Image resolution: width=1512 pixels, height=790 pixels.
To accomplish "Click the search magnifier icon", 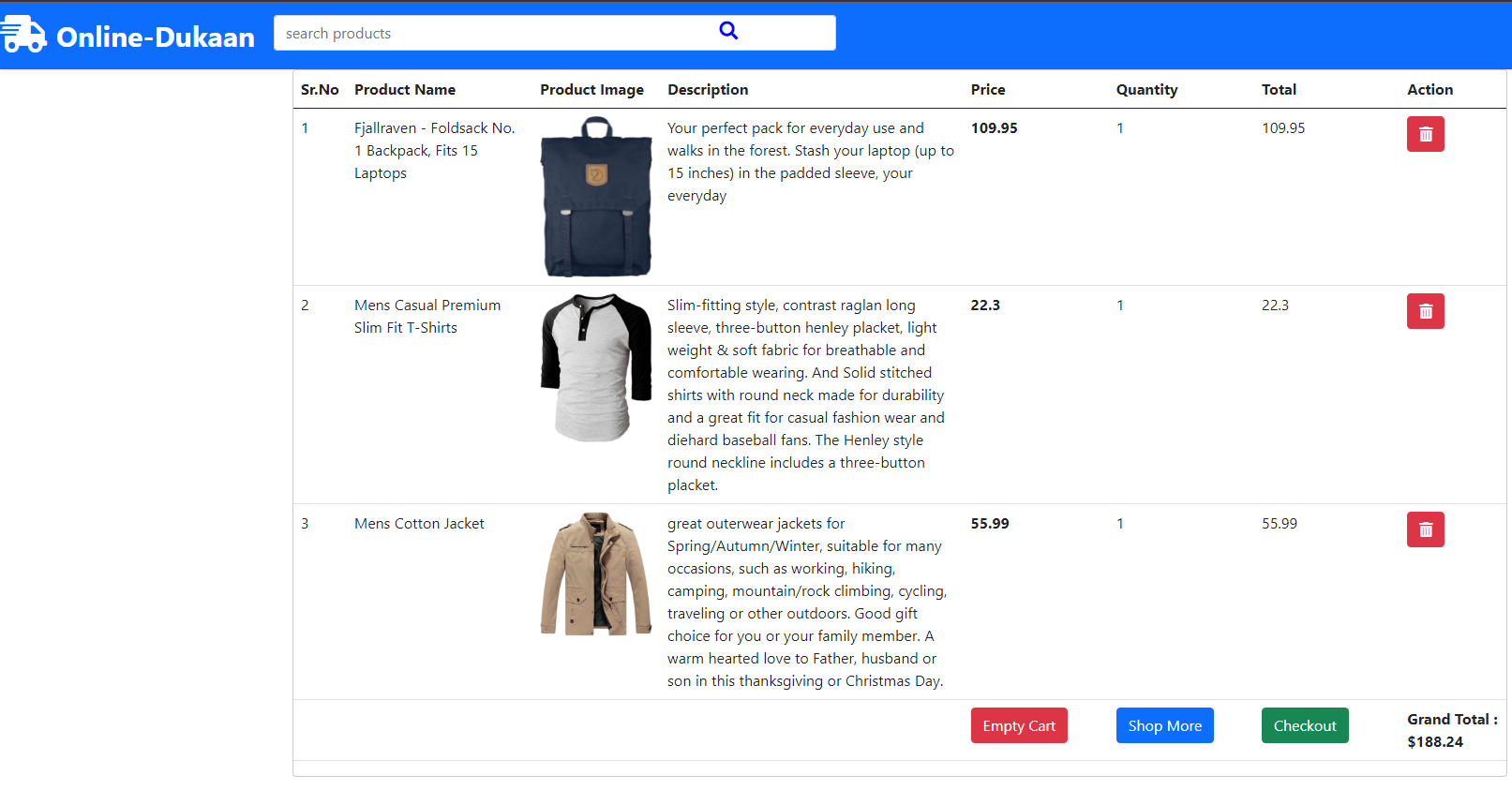I will pos(728,31).
